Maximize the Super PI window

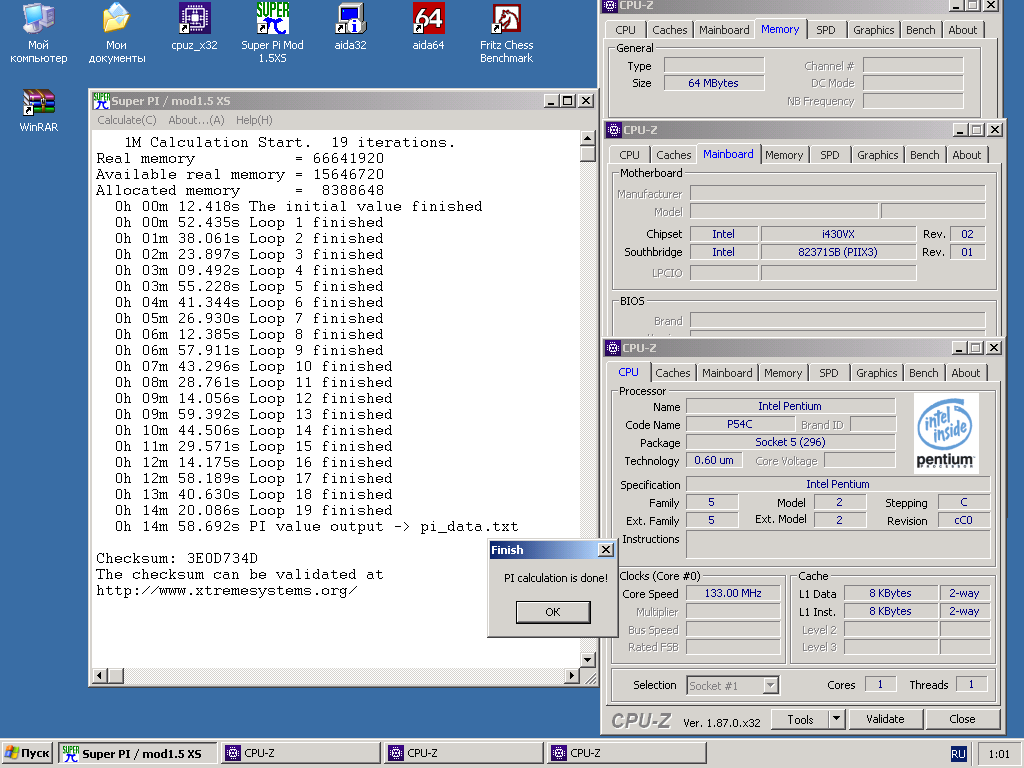(x=568, y=101)
